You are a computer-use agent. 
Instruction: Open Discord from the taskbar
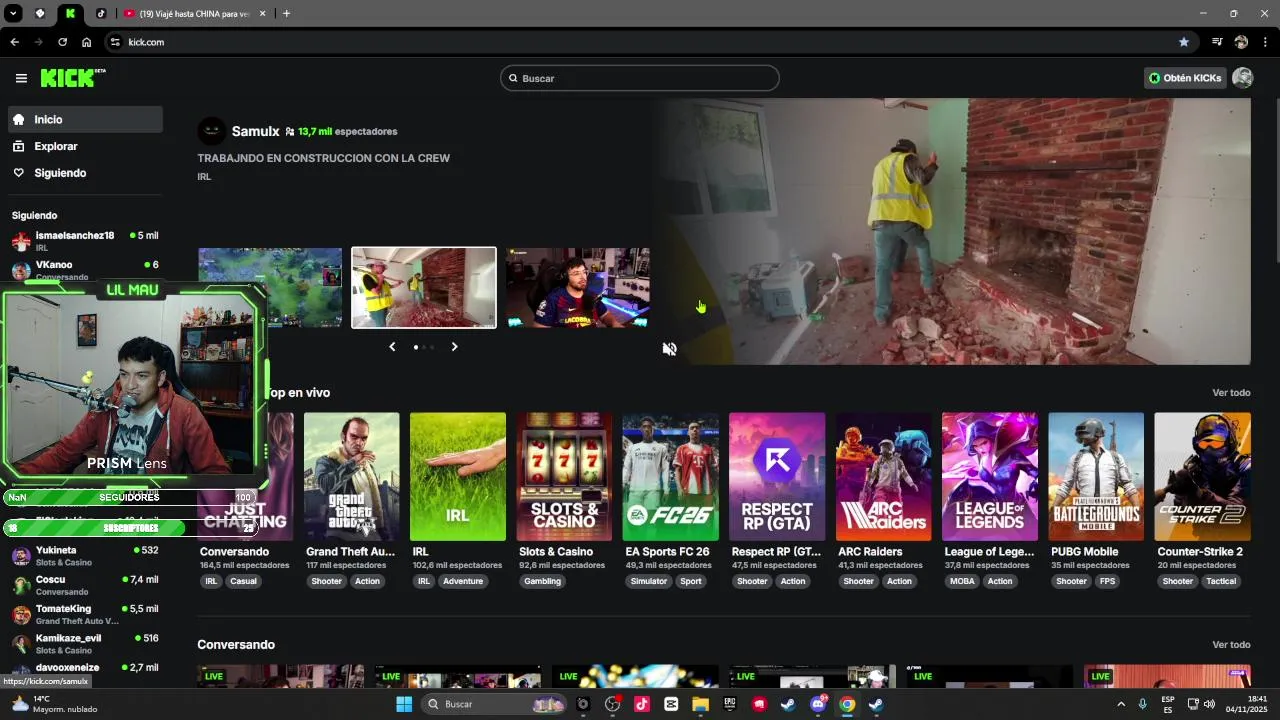click(818, 704)
